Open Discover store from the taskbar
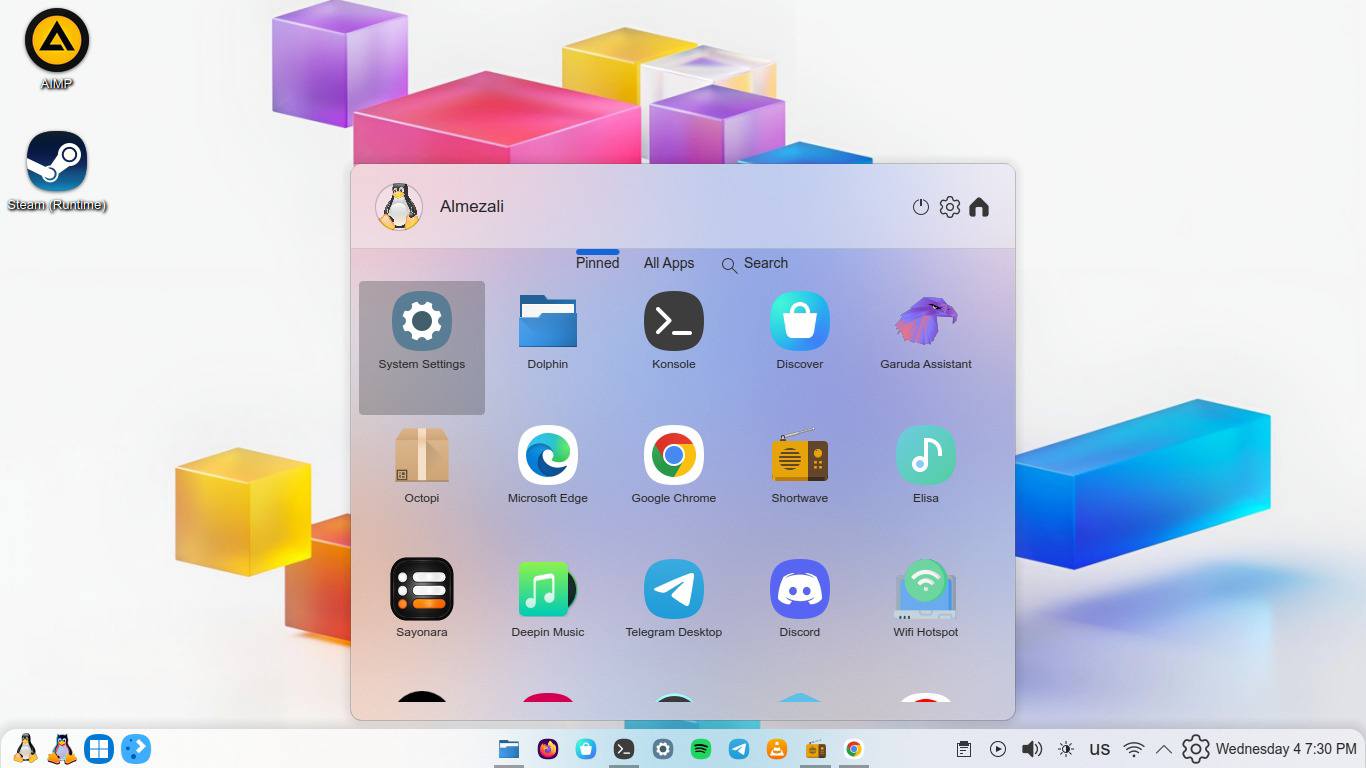The height and width of the screenshot is (768, 1366). [586, 749]
